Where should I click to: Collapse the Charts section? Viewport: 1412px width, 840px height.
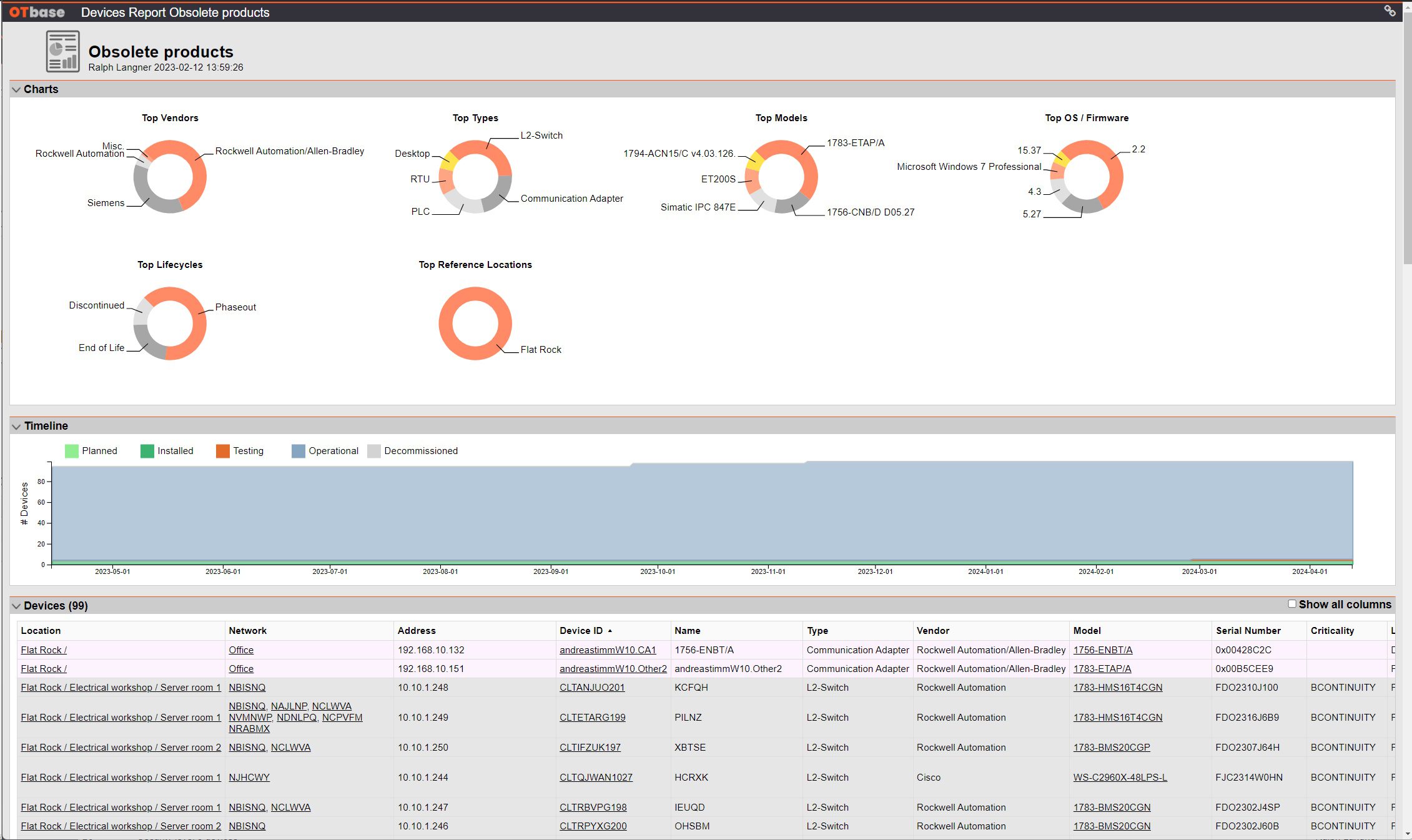(x=16, y=89)
